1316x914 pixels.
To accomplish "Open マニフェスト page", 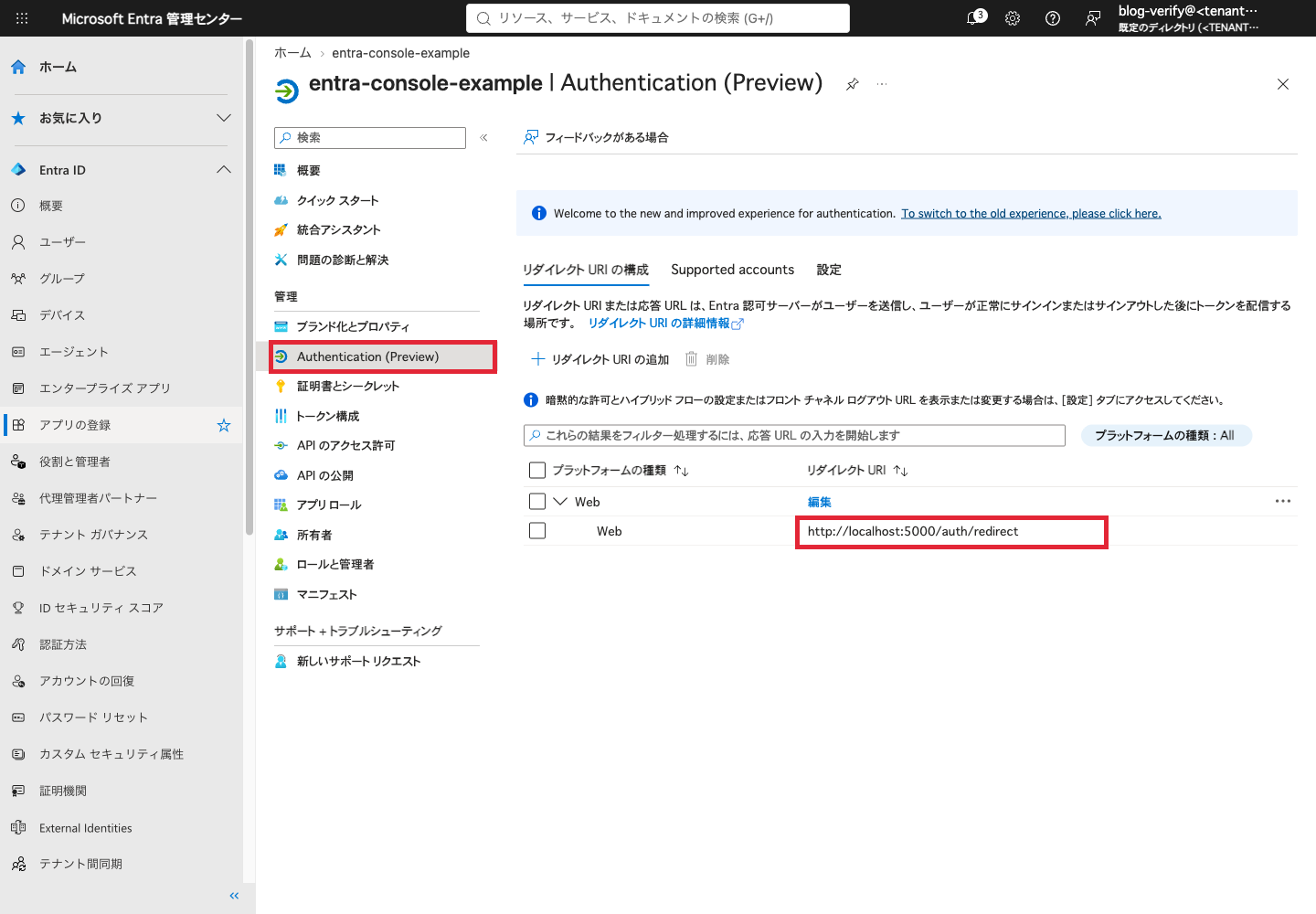I will coord(326,594).
